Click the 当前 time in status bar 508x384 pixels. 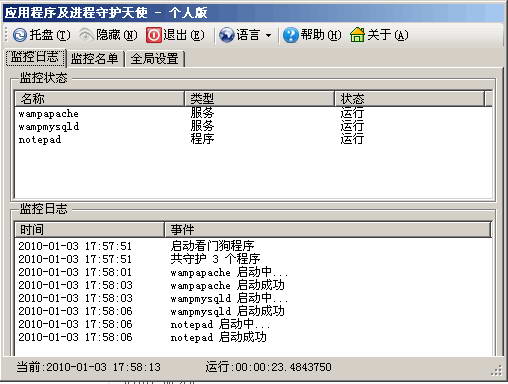89,367
